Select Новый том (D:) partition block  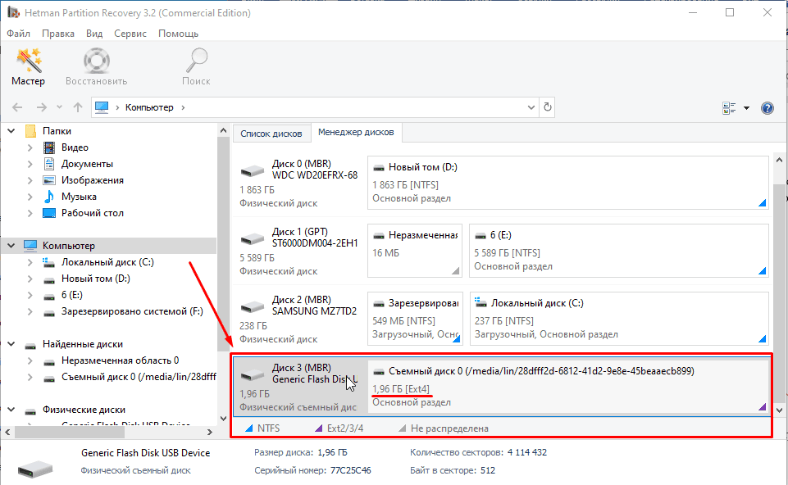point(568,182)
